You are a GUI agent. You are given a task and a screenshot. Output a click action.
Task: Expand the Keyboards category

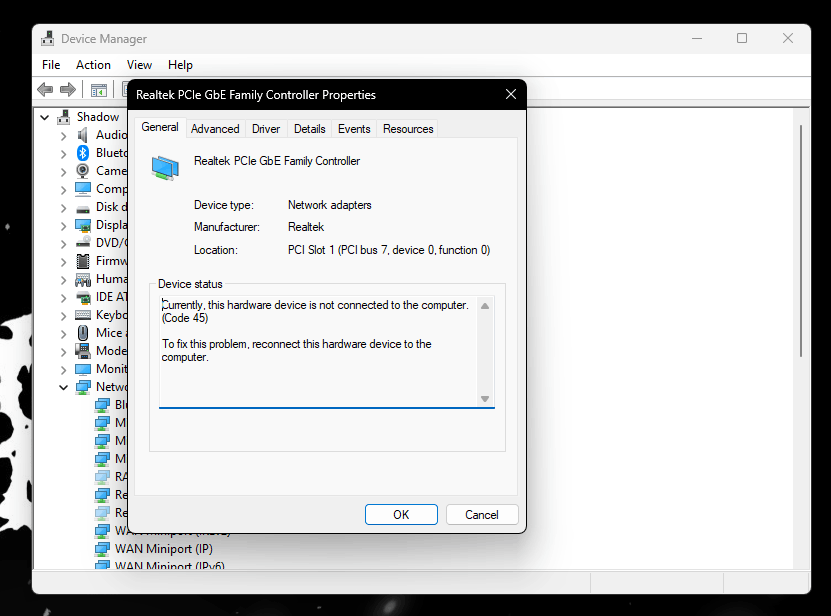63,314
